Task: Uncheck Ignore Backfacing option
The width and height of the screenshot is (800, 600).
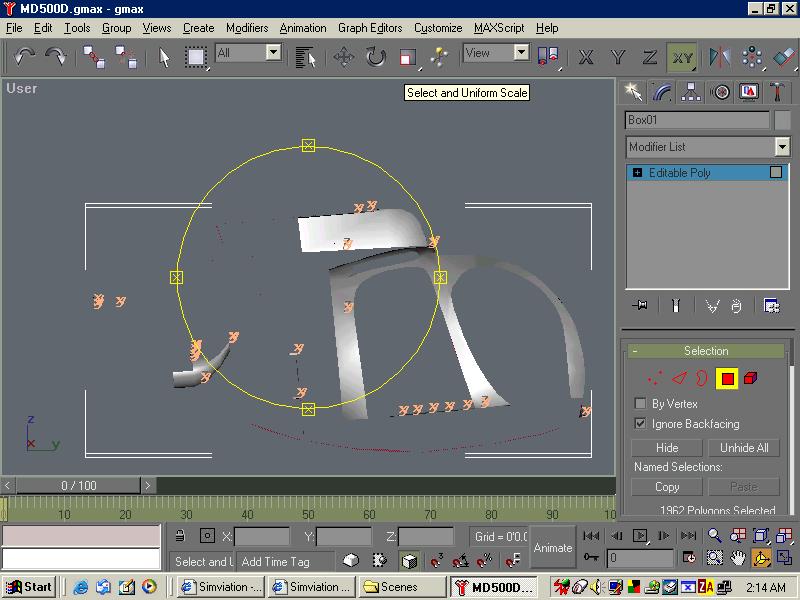Action: point(640,424)
